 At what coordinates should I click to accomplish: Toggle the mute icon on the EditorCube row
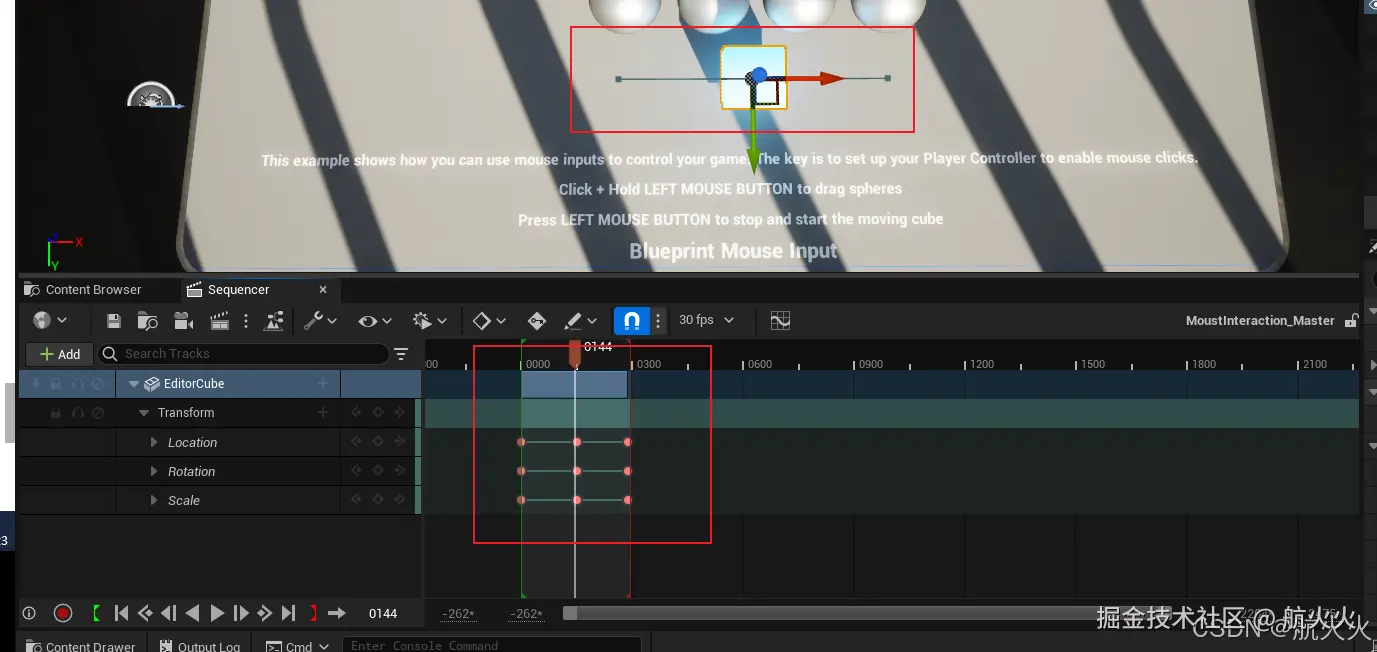pos(98,384)
